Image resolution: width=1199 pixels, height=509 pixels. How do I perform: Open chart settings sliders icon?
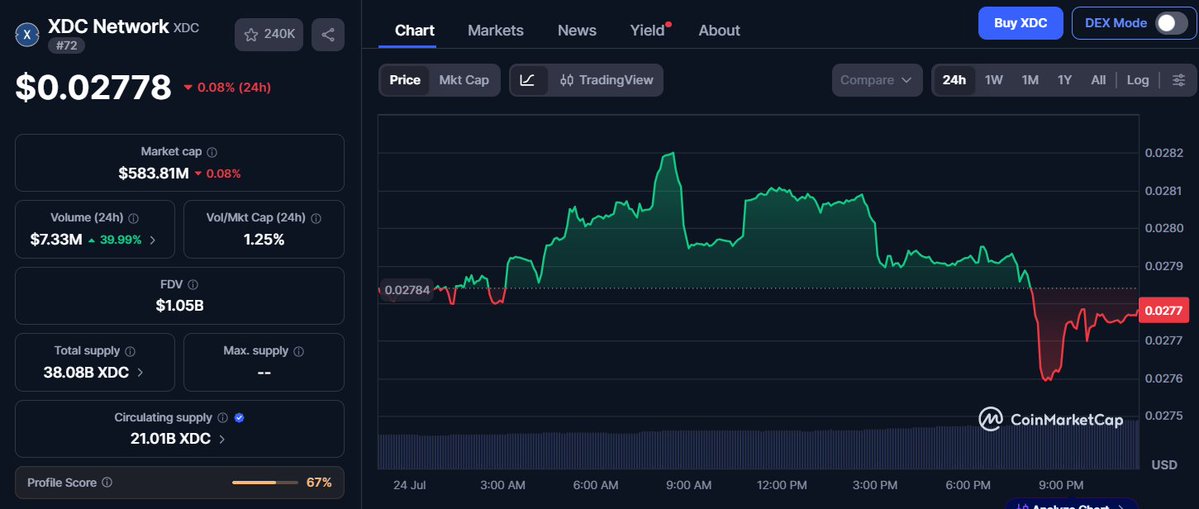coord(1178,80)
